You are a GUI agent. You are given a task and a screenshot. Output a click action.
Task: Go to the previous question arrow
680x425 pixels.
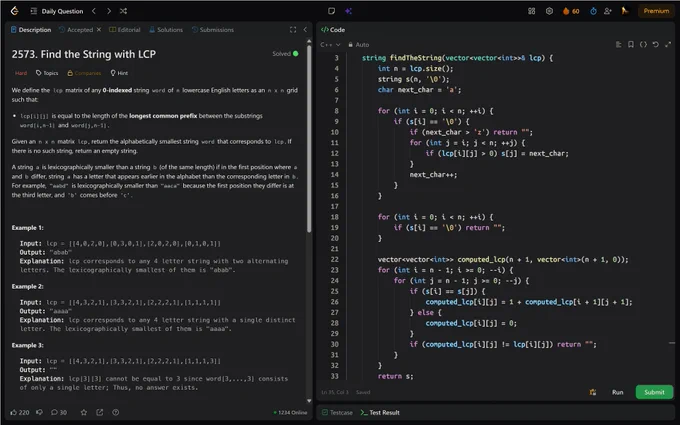point(94,11)
